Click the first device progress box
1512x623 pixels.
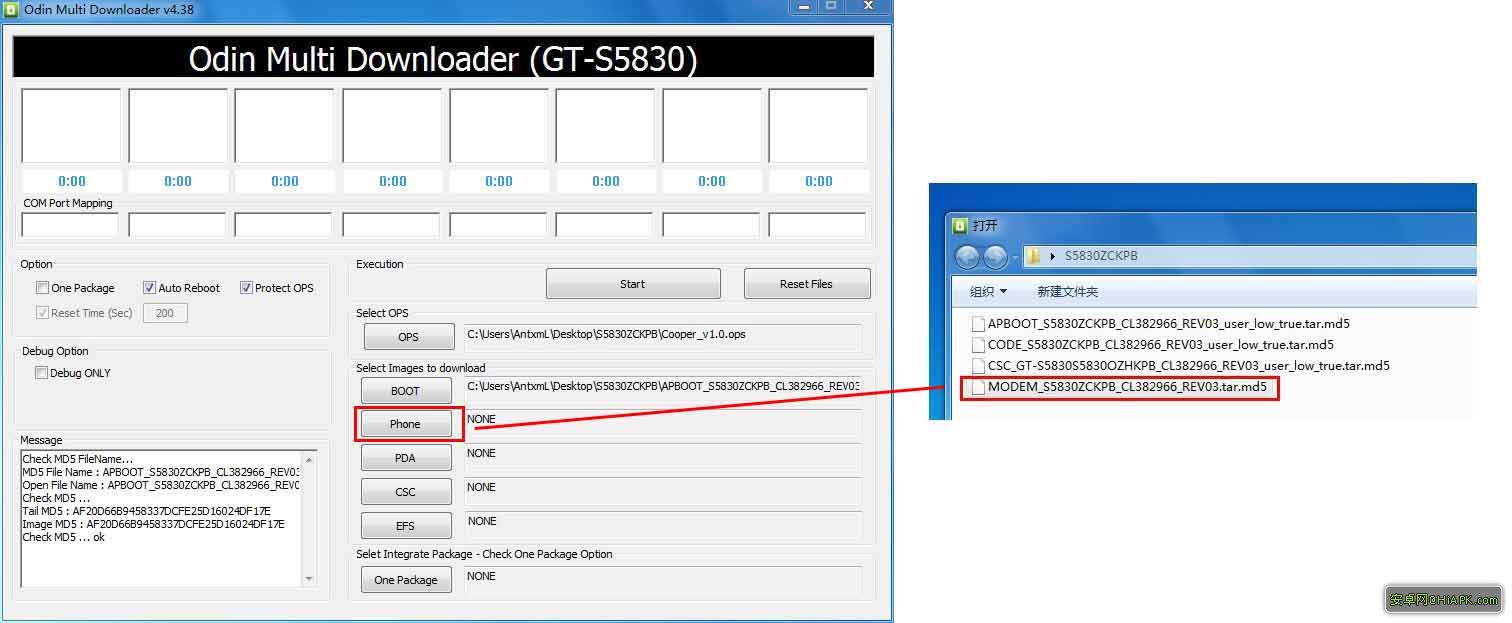point(71,126)
